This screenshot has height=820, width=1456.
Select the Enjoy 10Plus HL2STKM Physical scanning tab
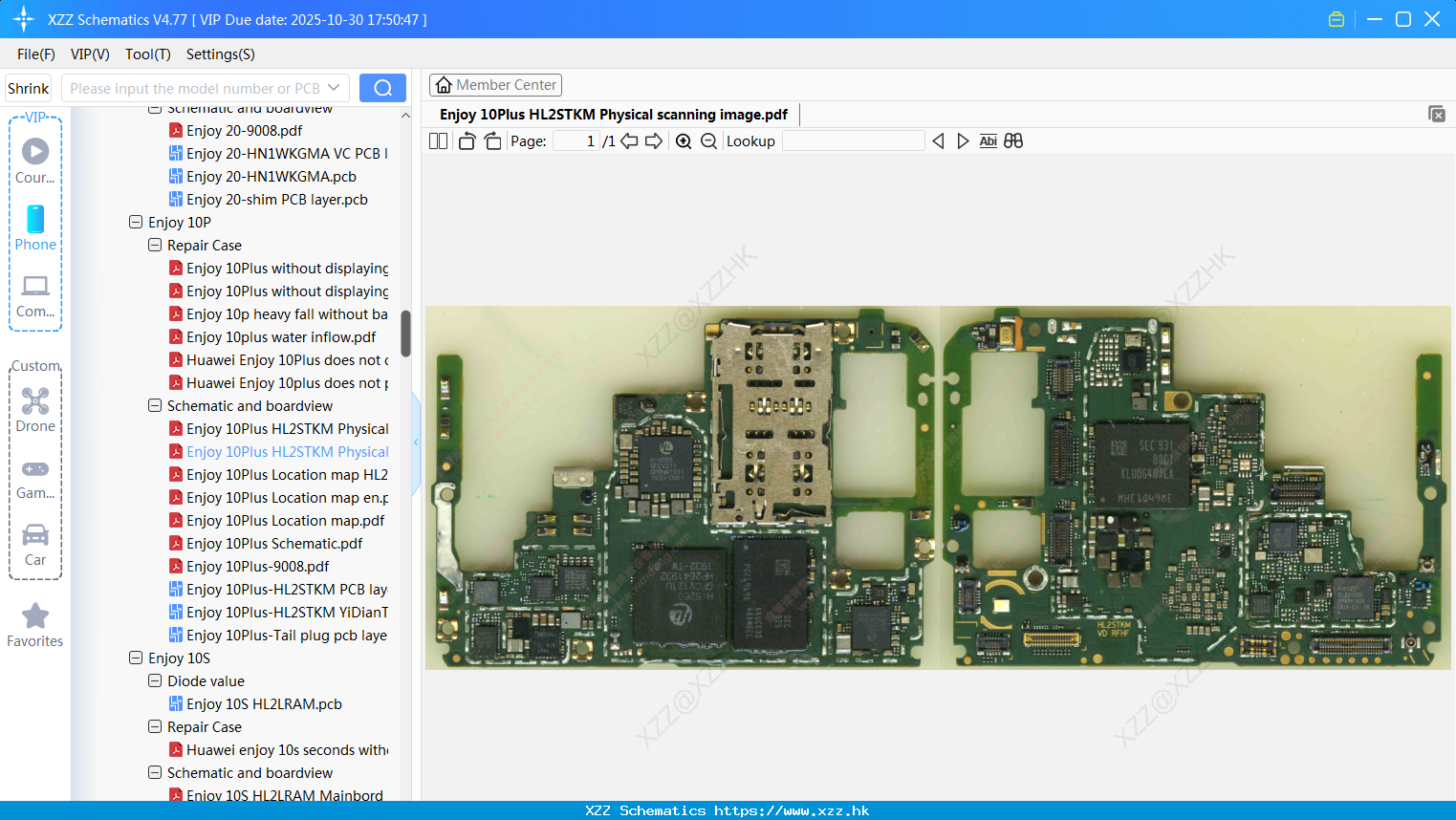(x=614, y=115)
